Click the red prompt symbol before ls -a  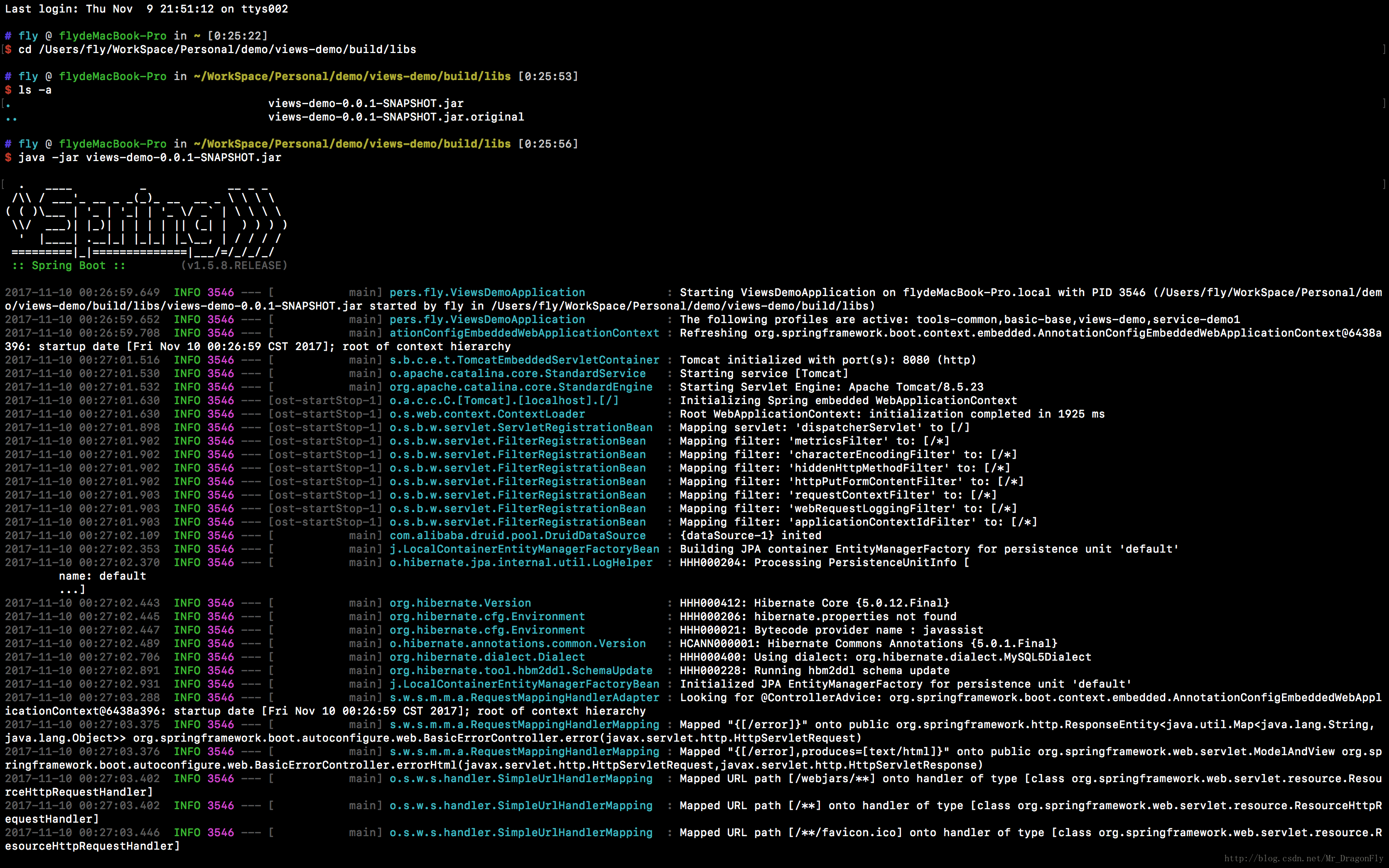pyautogui.click(x=8, y=90)
